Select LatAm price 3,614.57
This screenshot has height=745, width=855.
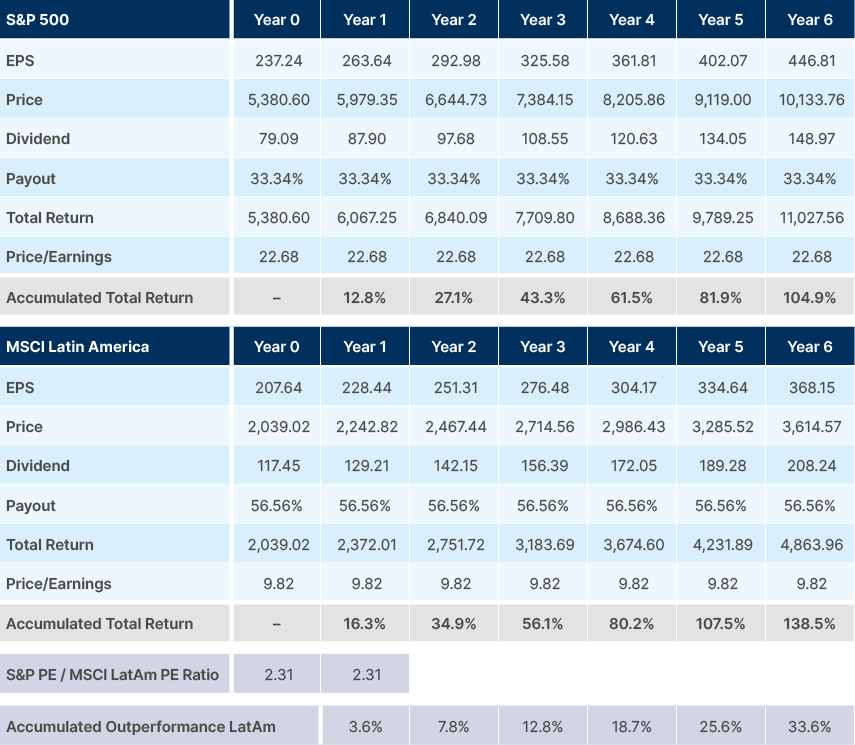pyautogui.click(x=811, y=426)
